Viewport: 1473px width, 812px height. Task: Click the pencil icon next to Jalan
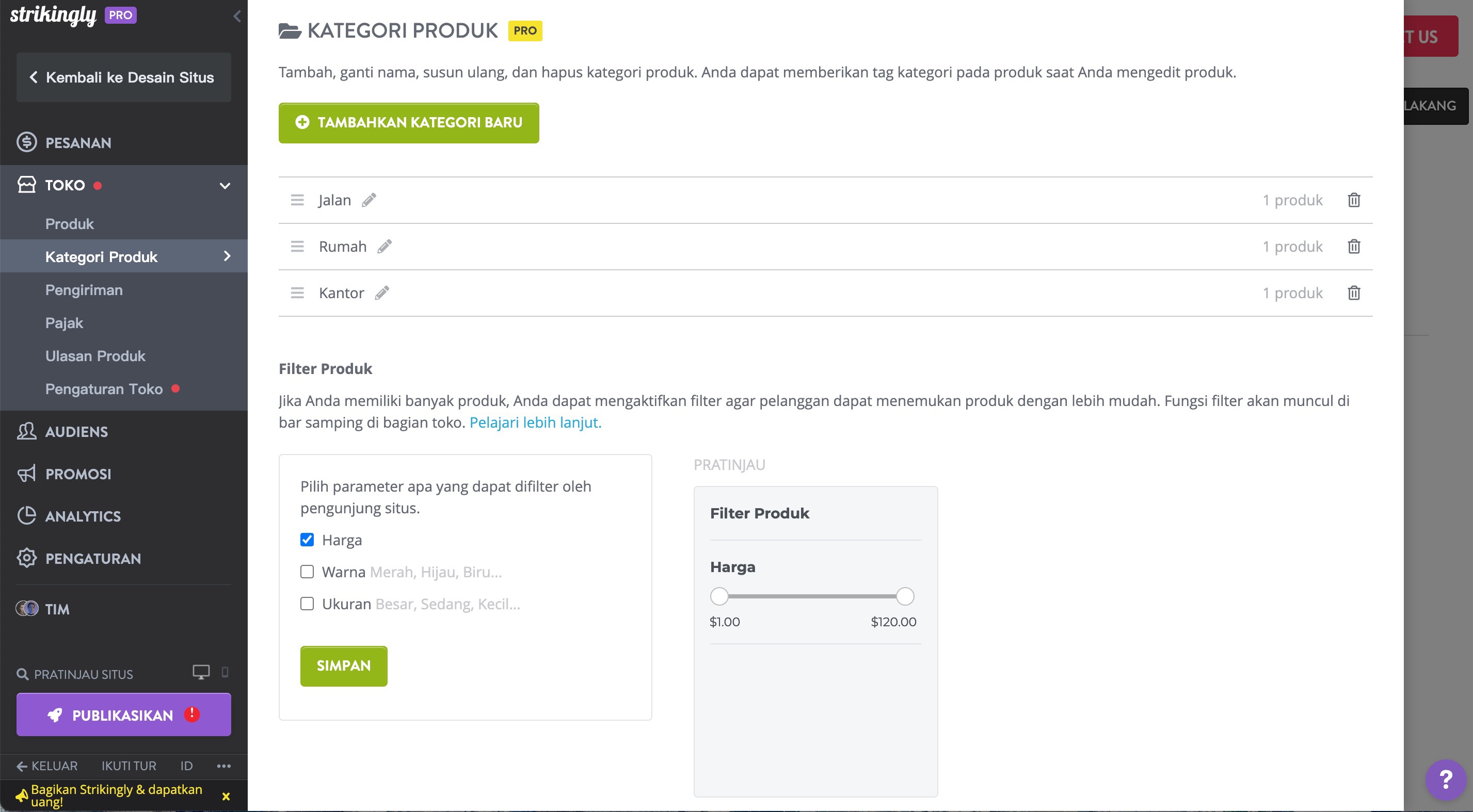pos(369,200)
